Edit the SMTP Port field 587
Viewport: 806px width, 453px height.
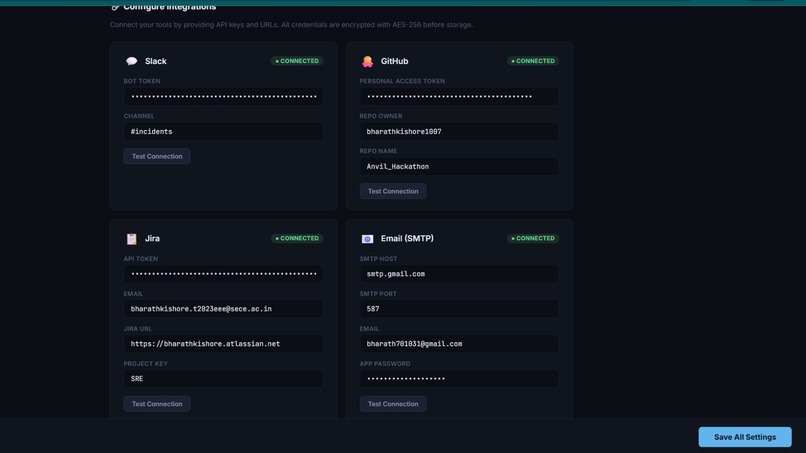click(x=459, y=309)
